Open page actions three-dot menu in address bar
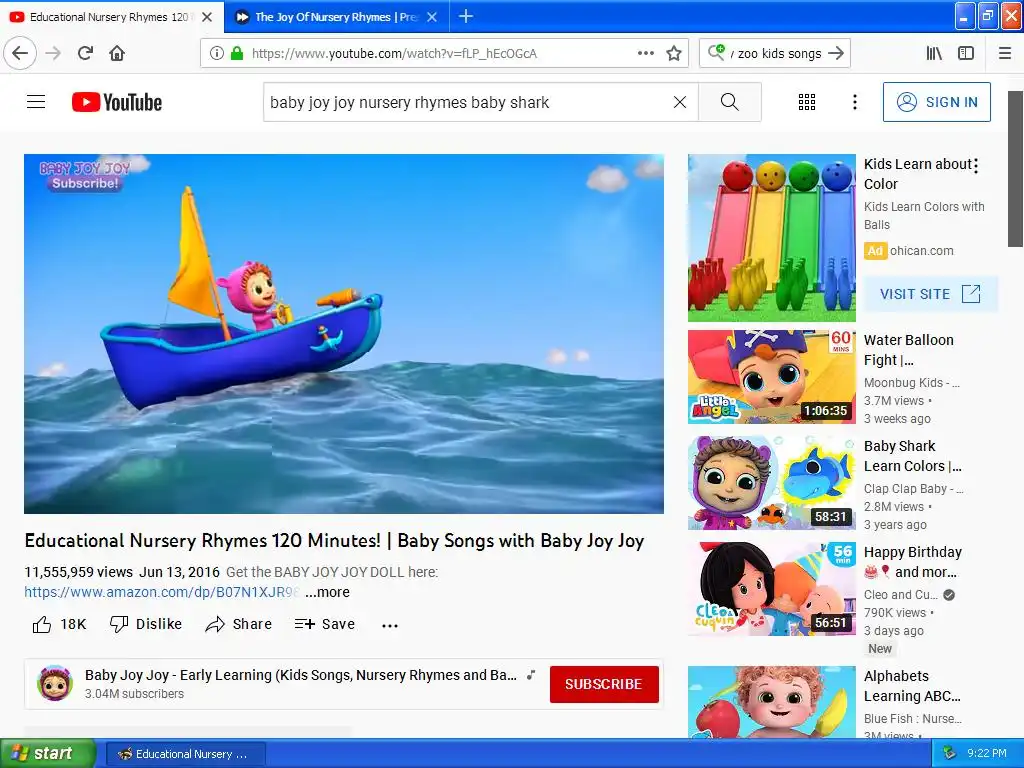Viewport: 1024px width, 768px height. [x=645, y=54]
